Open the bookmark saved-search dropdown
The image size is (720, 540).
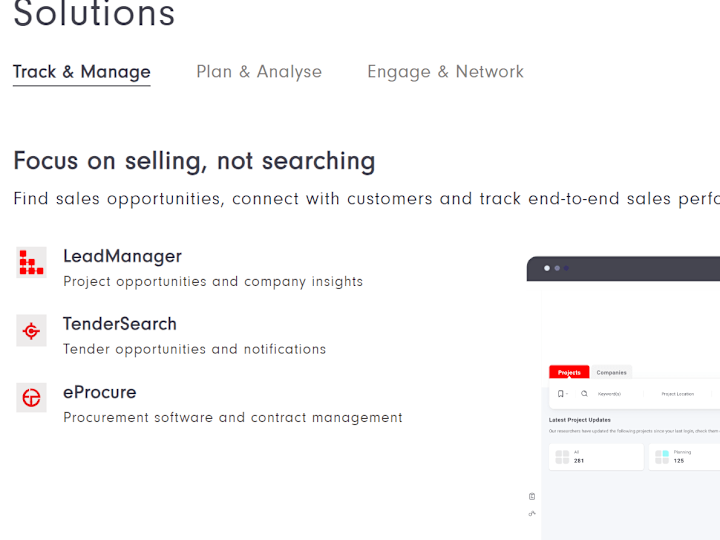pos(562,394)
